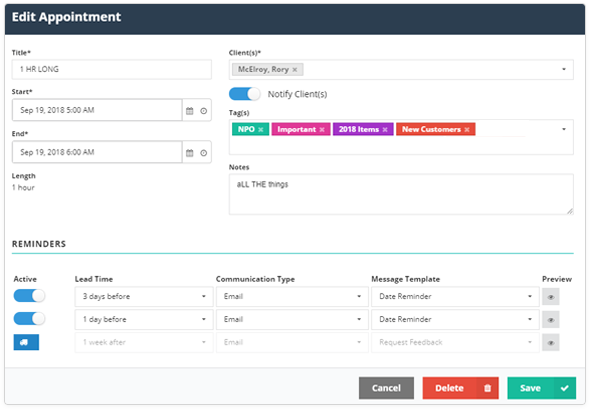Click the red Delete button
Viewport: 591px width, 411px height.
click(x=461, y=388)
